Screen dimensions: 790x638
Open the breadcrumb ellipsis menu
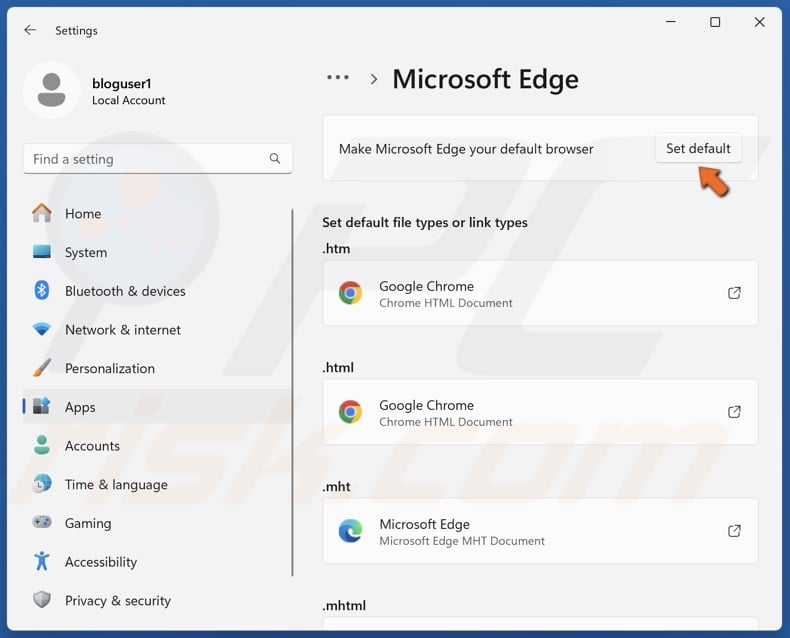(x=338, y=78)
